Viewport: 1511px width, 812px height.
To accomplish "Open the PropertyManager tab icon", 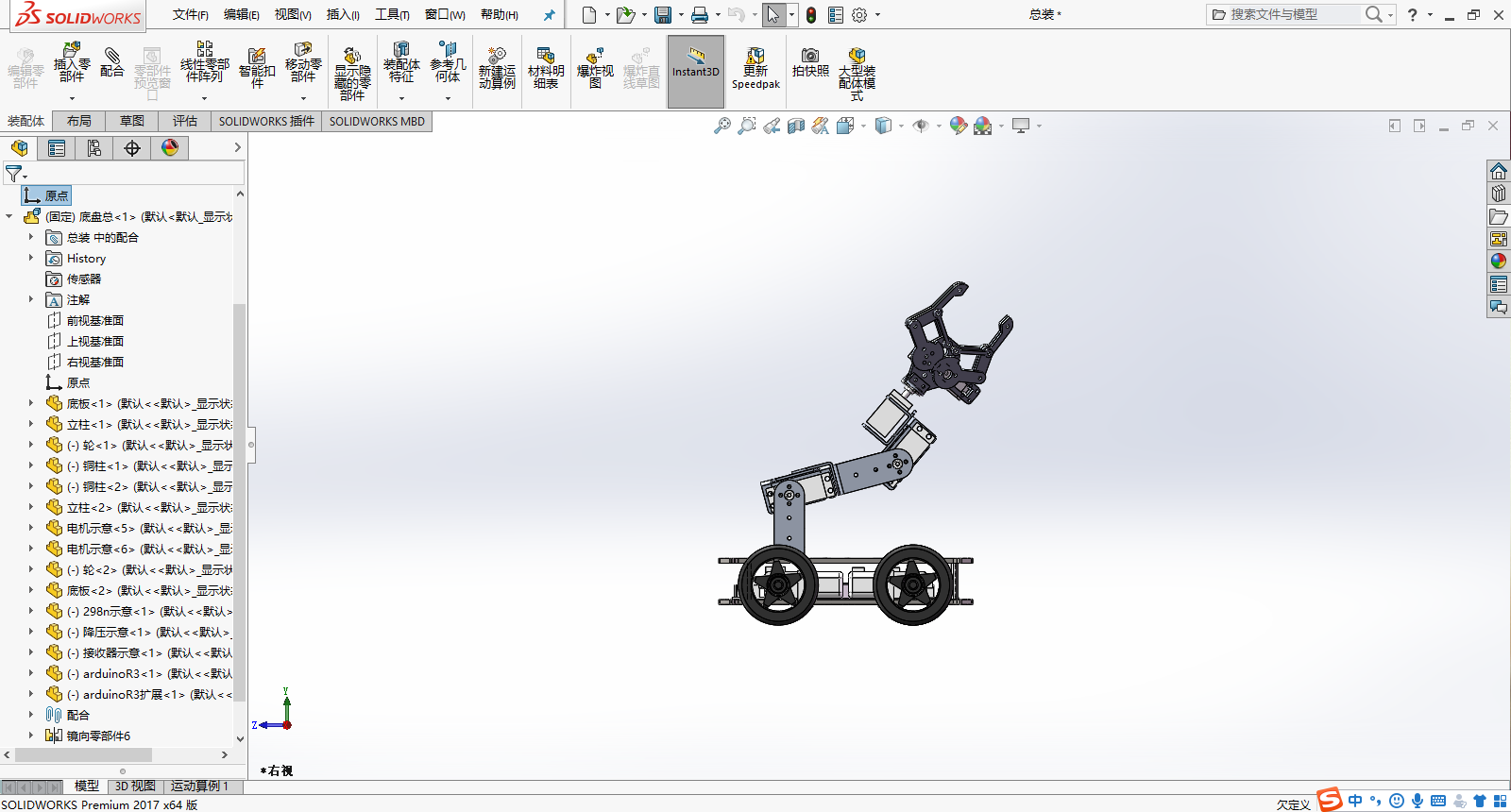I will pyautogui.click(x=57, y=148).
